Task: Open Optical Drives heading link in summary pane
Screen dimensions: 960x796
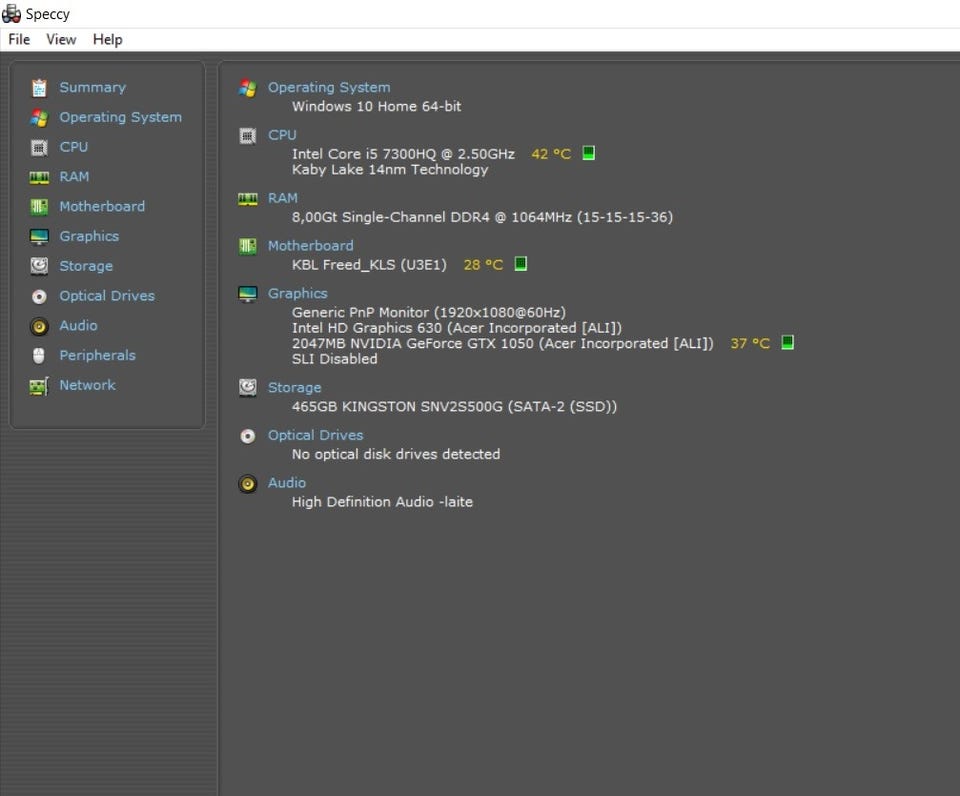Action: tap(315, 435)
